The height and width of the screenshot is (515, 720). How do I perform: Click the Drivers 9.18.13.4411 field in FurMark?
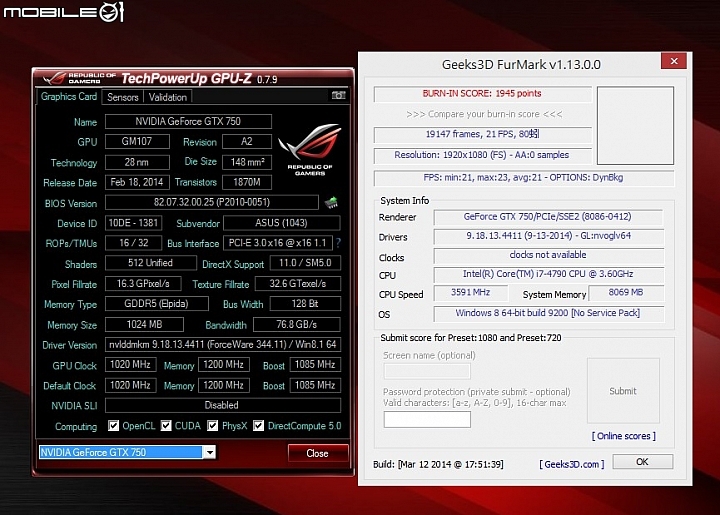pyautogui.click(x=548, y=236)
